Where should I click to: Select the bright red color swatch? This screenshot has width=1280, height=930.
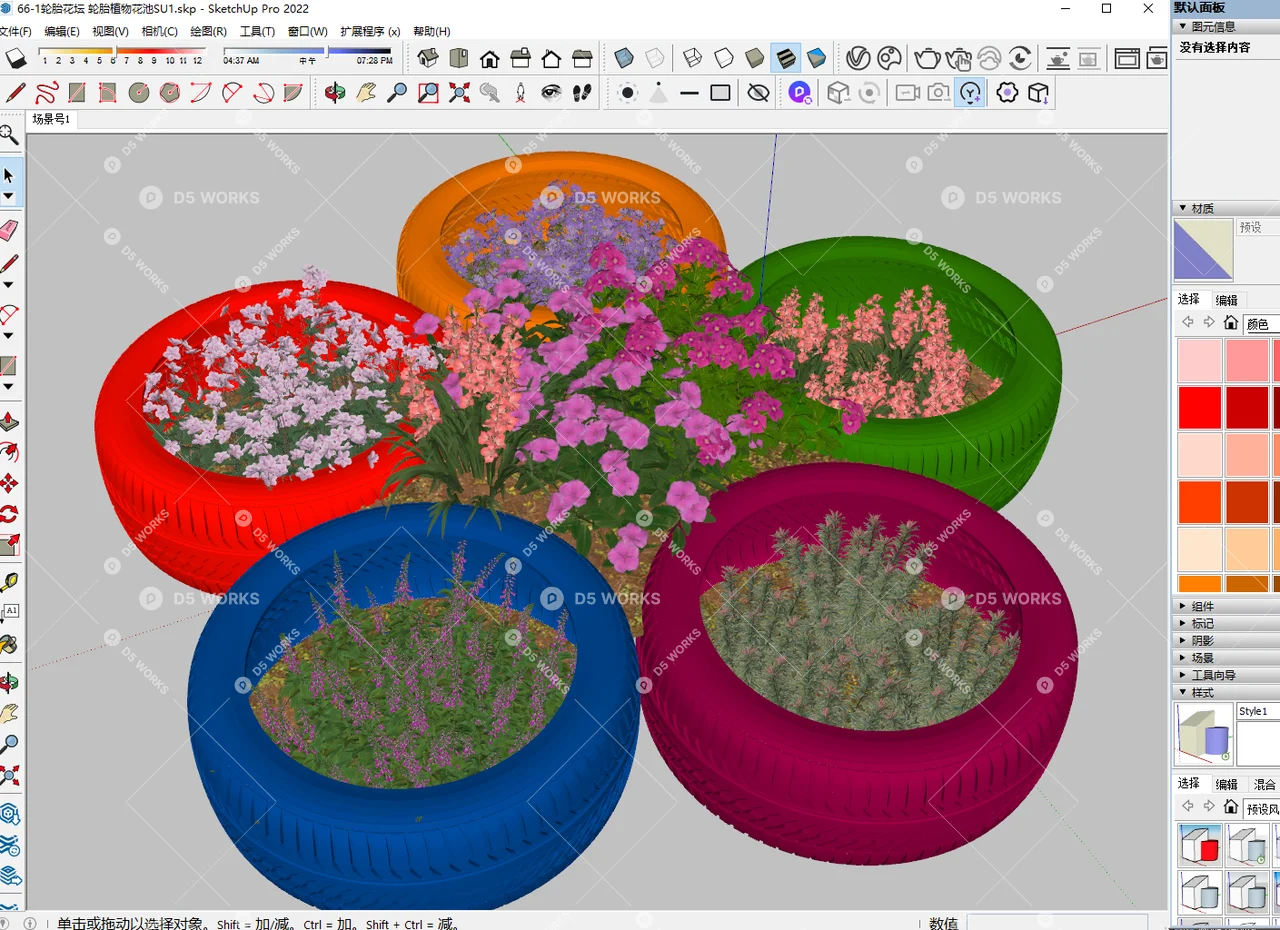(1199, 406)
